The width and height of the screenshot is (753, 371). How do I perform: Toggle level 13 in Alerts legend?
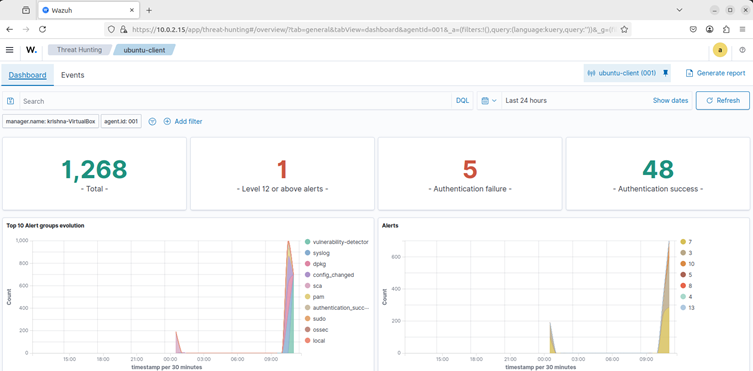687,308
